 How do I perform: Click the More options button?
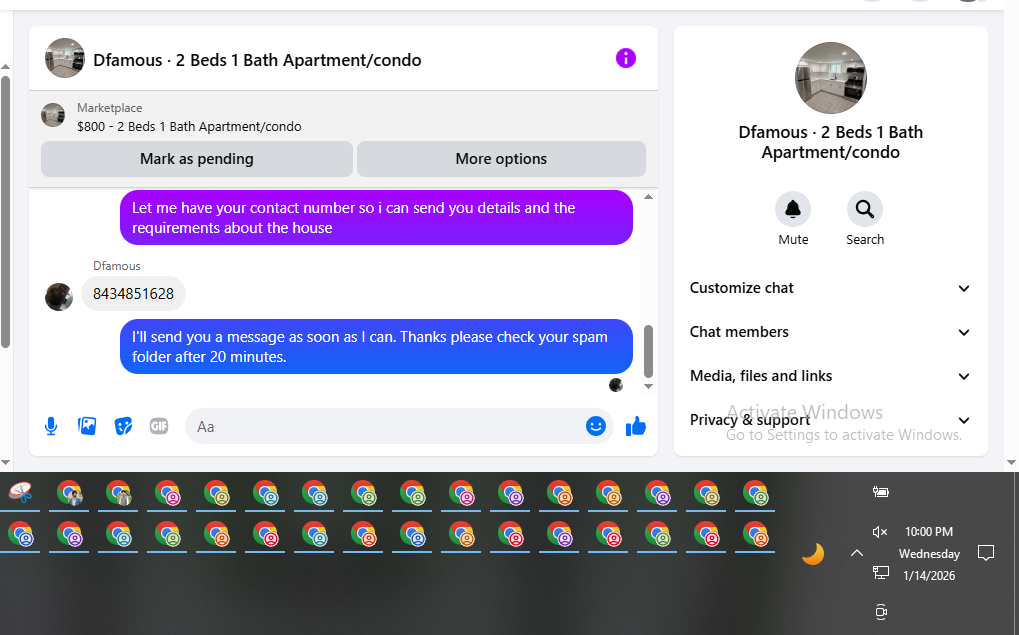501,159
